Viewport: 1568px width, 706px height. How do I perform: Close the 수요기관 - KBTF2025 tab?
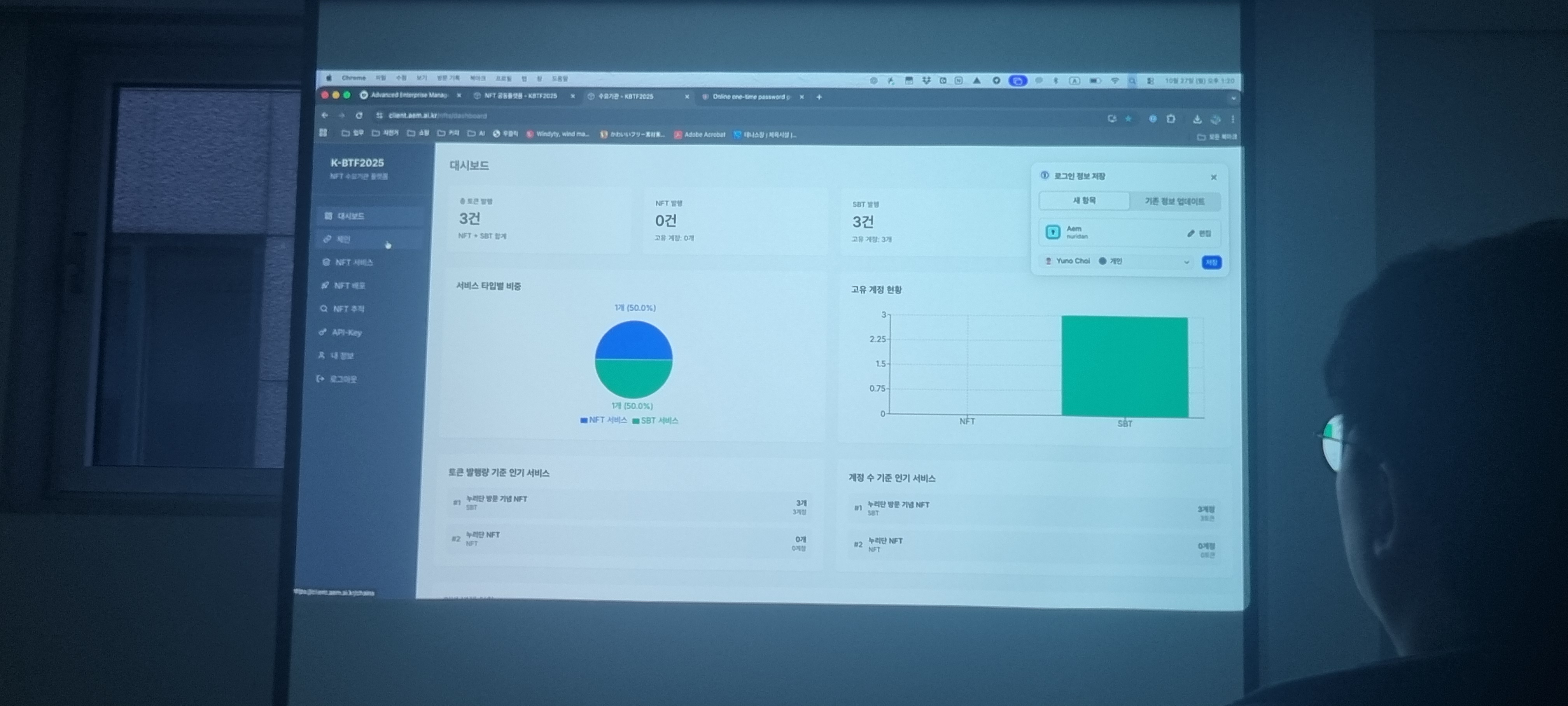click(687, 96)
